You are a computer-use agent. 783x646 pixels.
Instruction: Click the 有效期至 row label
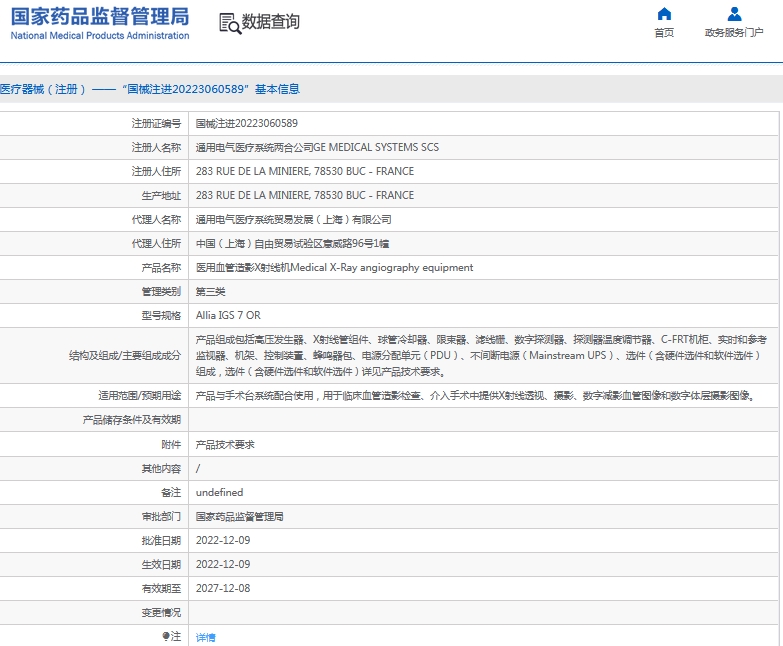tap(161, 588)
